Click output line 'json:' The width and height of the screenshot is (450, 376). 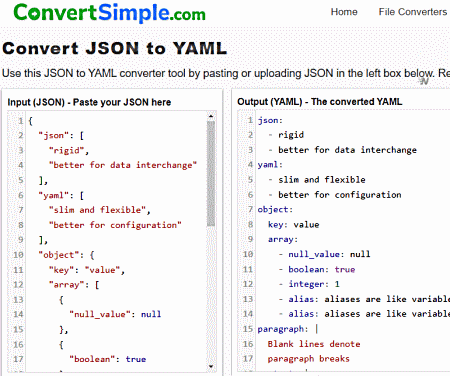270,120
